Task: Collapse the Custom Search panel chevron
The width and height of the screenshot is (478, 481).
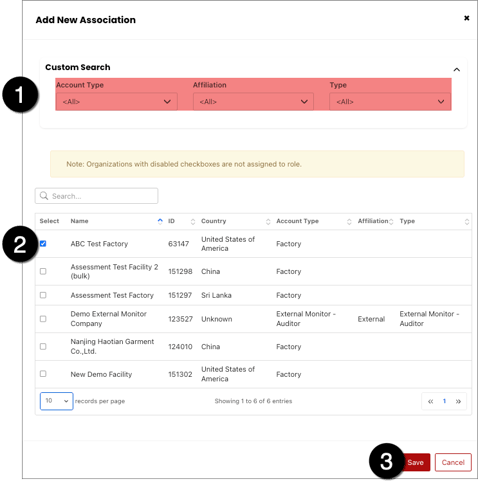Action: point(456,70)
